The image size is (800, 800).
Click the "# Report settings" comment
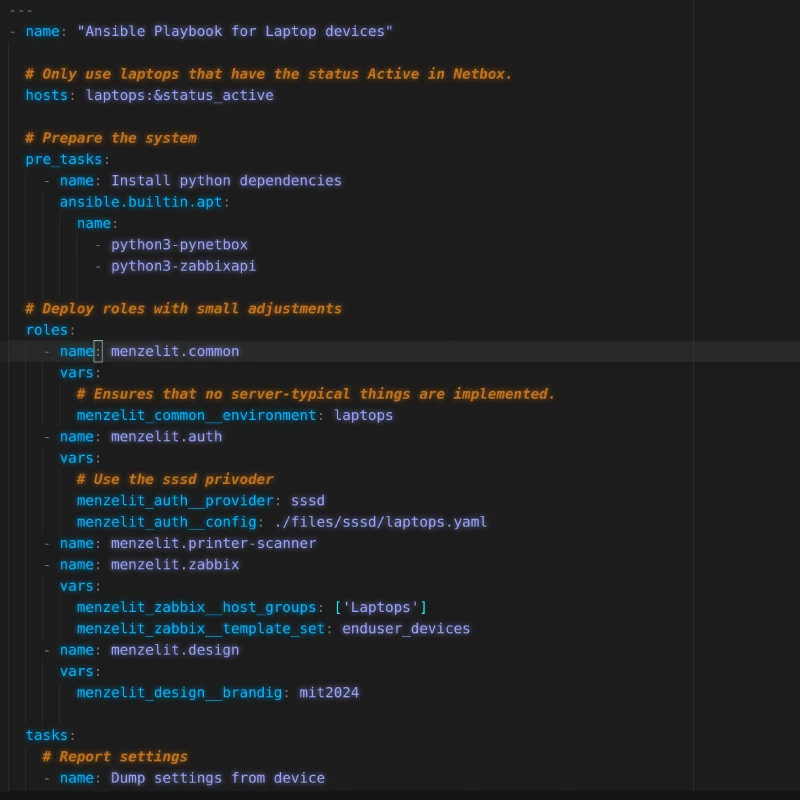coord(115,756)
